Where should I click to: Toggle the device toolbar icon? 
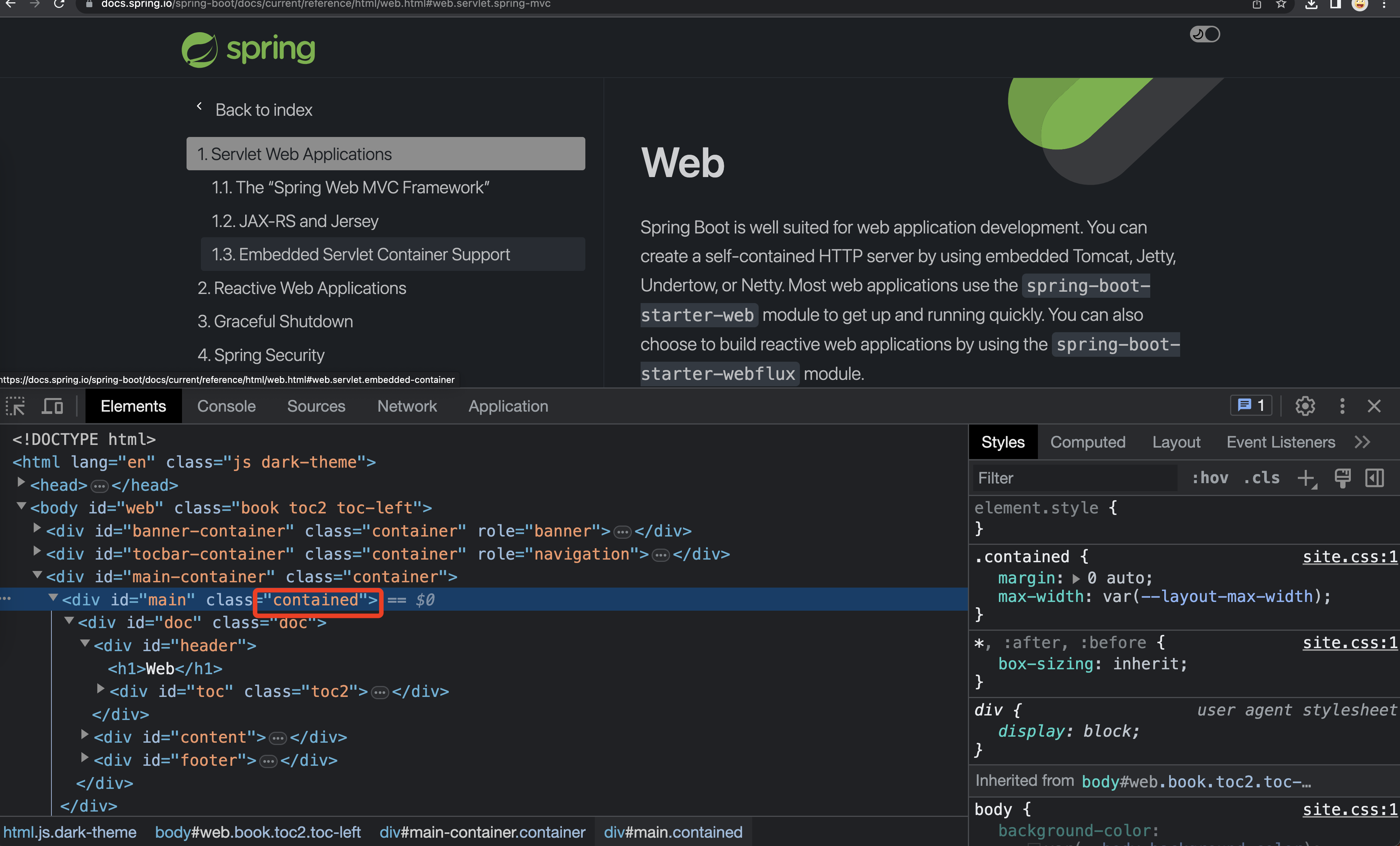coord(52,406)
